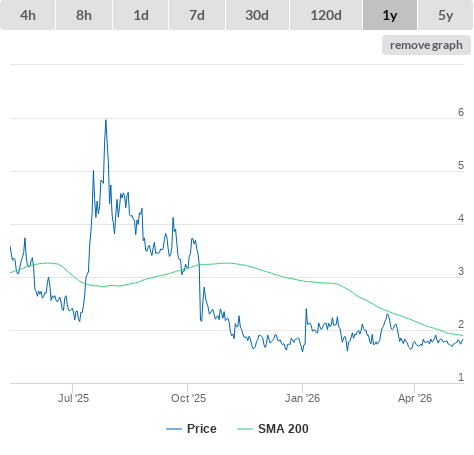Click the Jan '26 axis label

(x=302, y=398)
